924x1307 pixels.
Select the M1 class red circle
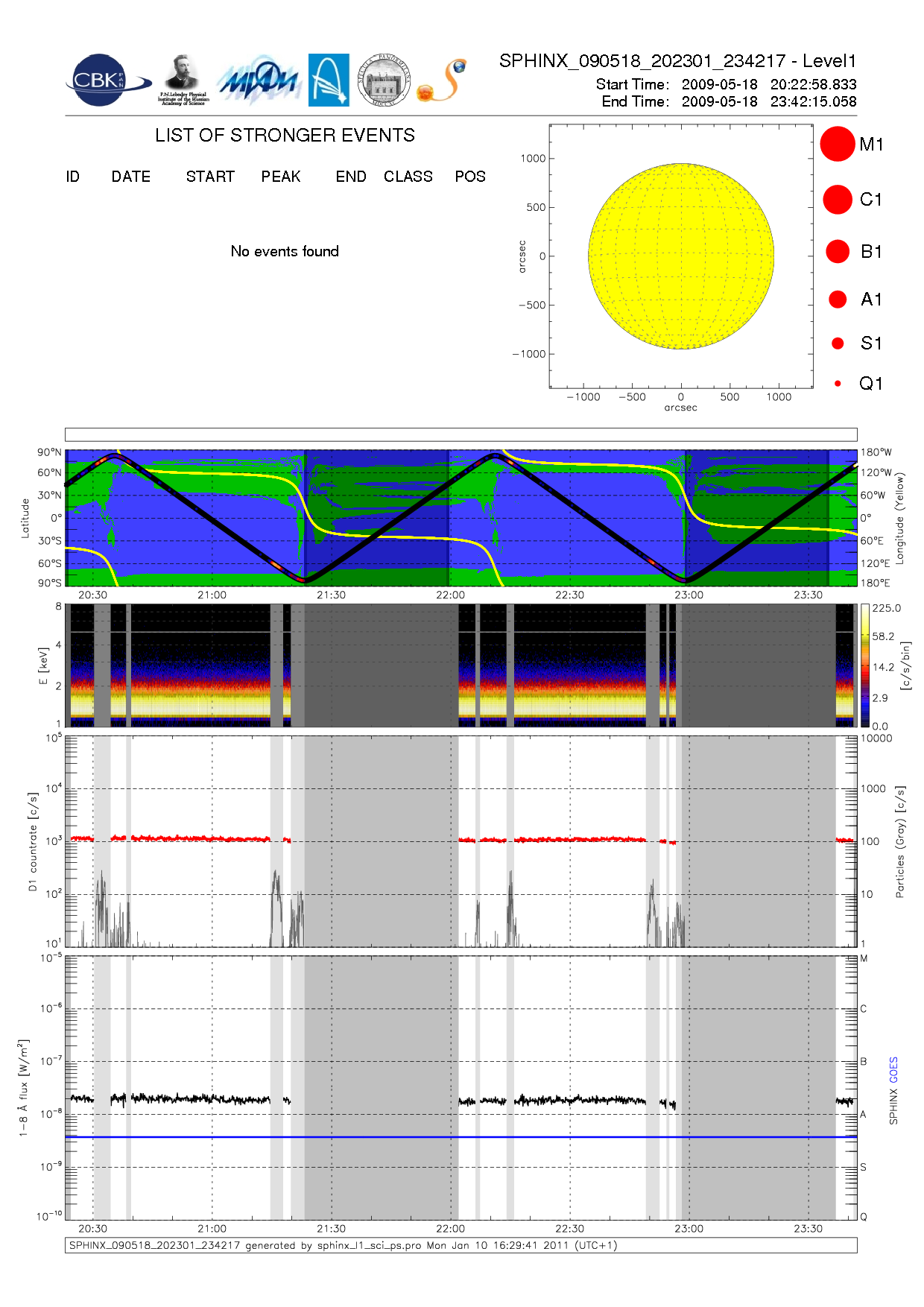tap(837, 144)
